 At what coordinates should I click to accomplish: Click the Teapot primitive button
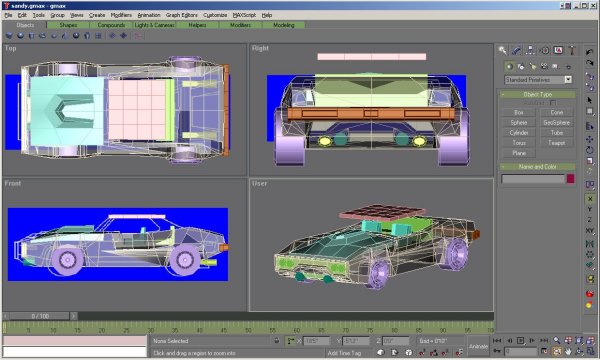tap(556, 143)
